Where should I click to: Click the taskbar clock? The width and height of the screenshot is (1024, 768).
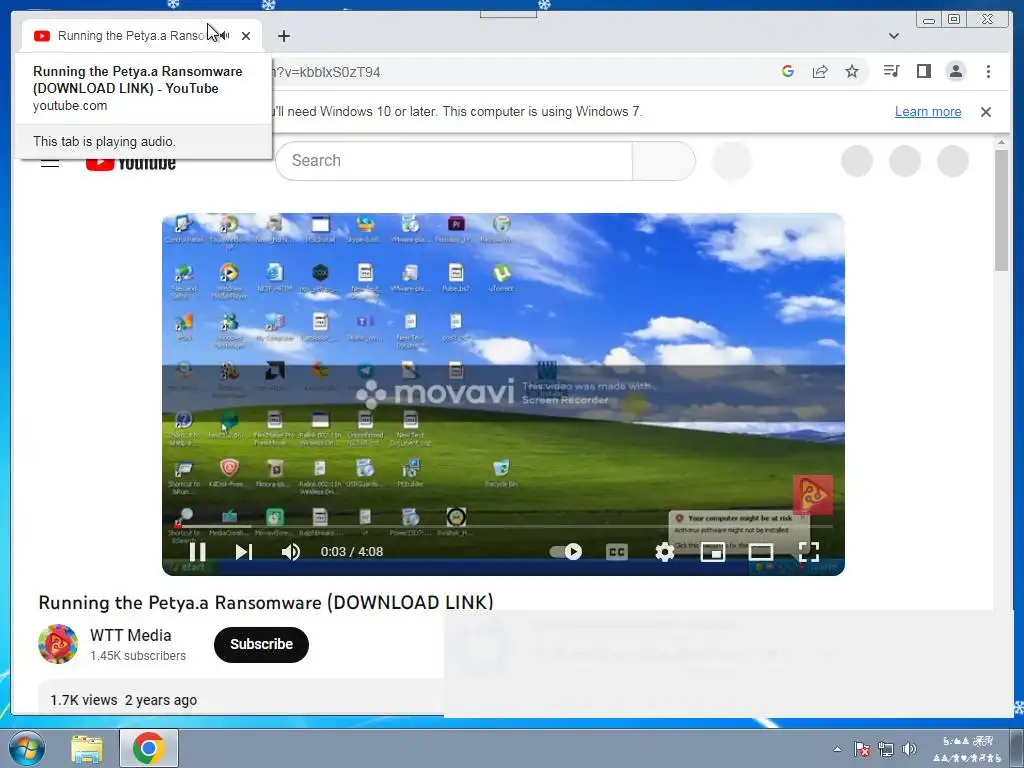coord(967,749)
